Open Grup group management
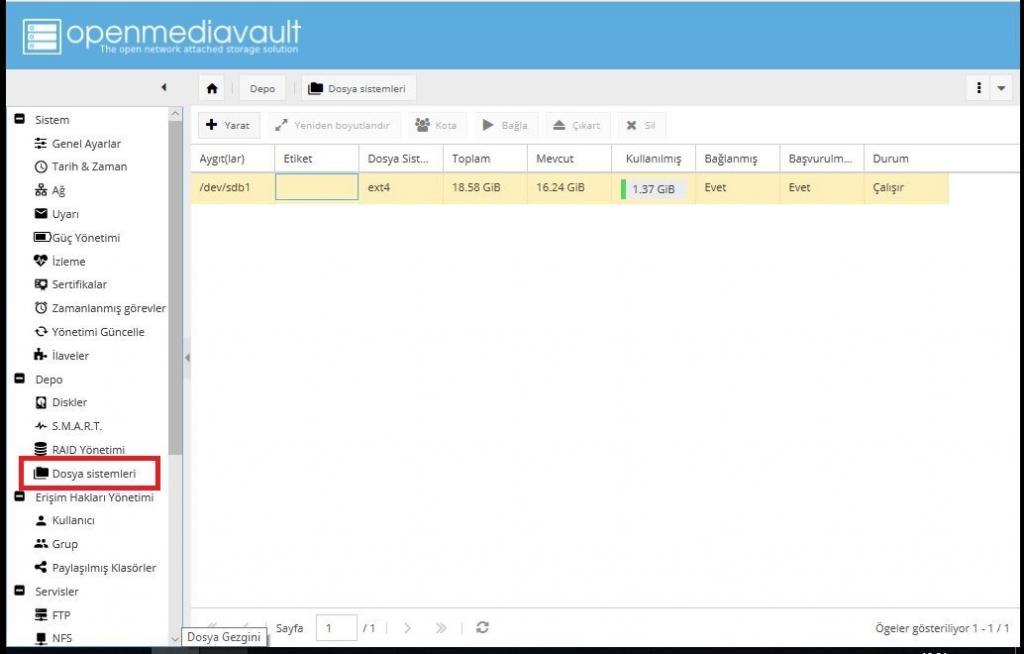 [x=56, y=544]
